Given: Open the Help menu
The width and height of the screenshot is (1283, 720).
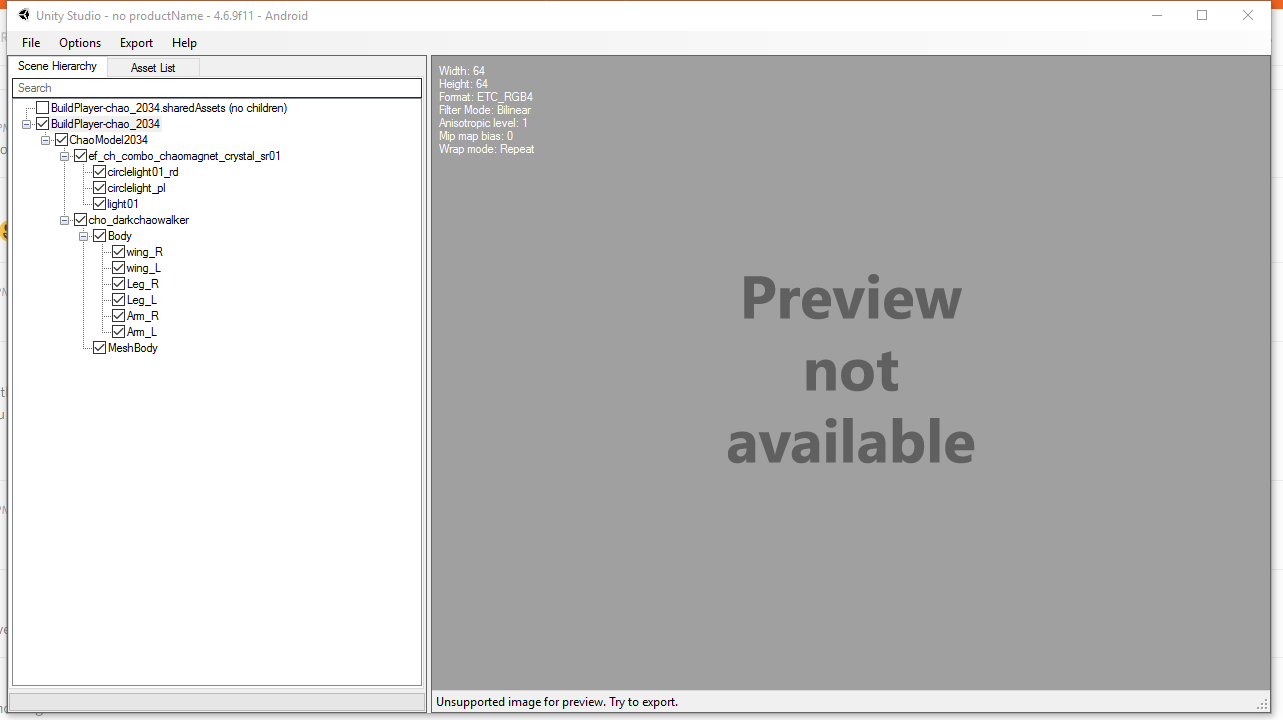Looking at the screenshot, I should coord(184,43).
